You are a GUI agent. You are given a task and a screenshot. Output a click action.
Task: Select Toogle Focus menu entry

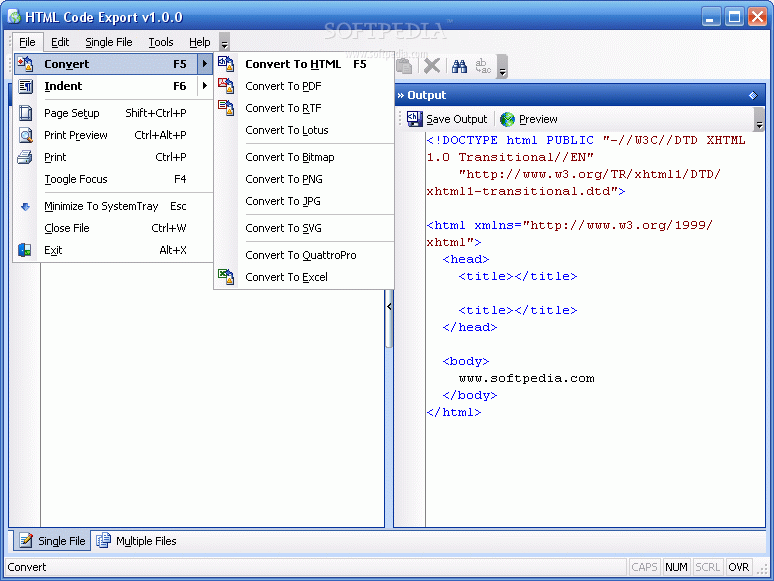pyautogui.click(x=114, y=179)
